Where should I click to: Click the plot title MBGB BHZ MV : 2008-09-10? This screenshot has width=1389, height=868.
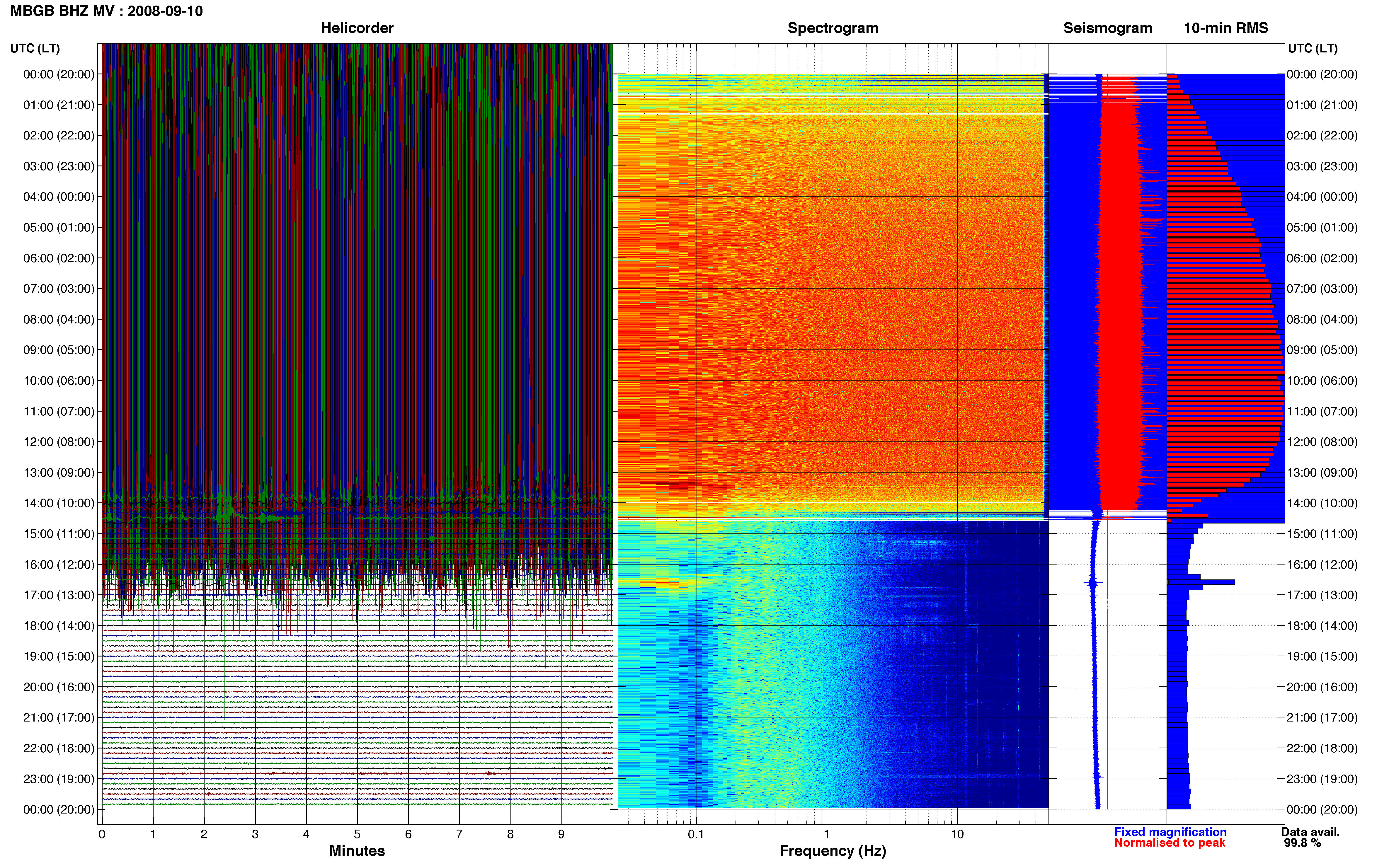tap(106, 11)
